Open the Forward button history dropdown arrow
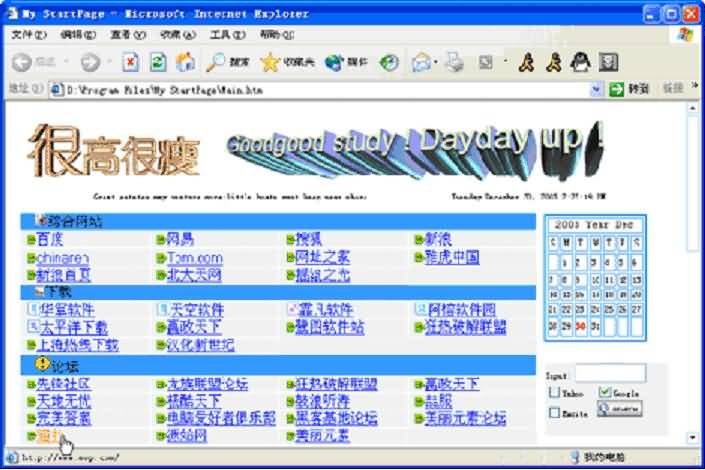This screenshot has height=470, width=705. [109, 62]
